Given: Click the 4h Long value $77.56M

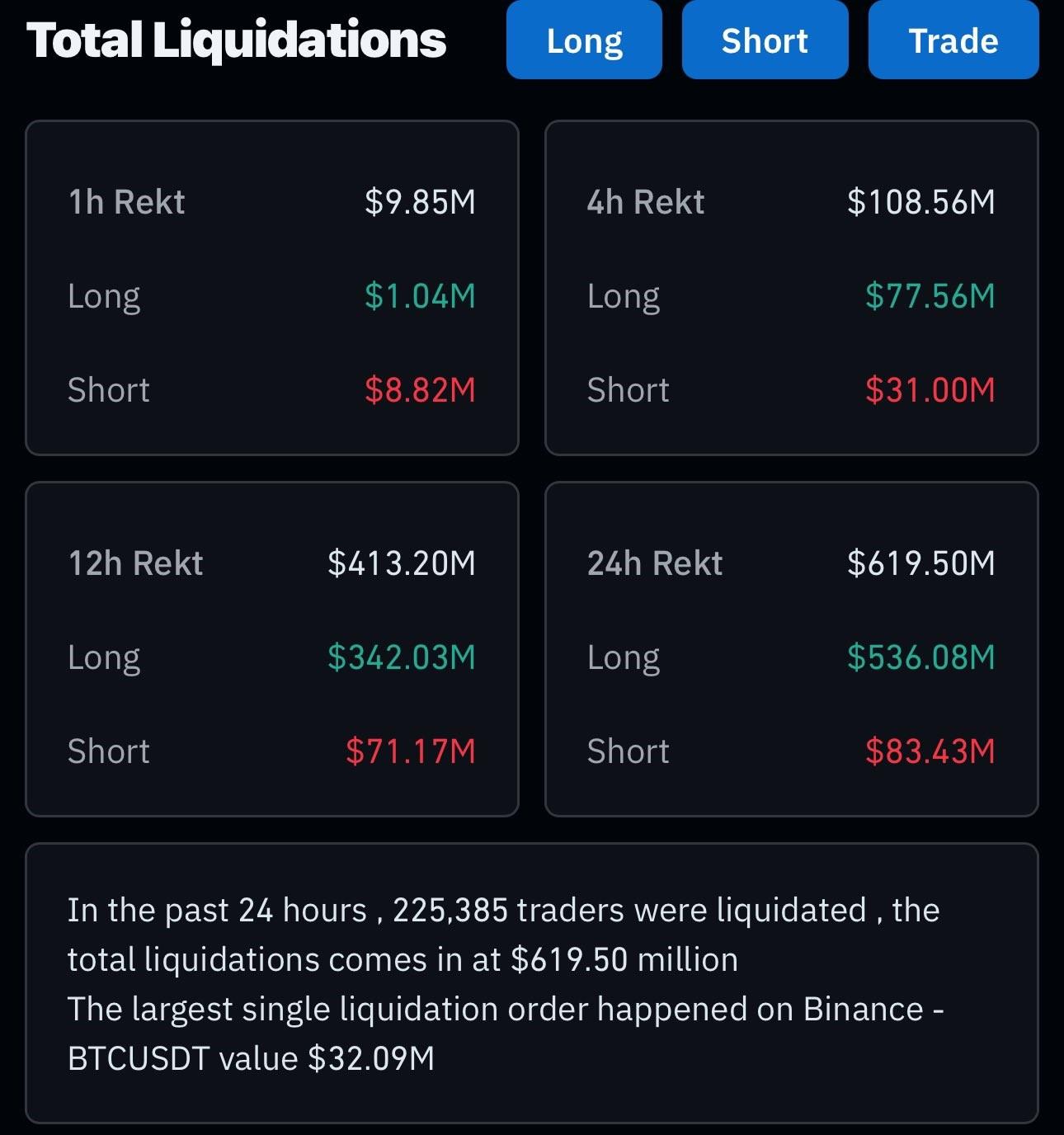Looking at the screenshot, I should click(x=930, y=296).
